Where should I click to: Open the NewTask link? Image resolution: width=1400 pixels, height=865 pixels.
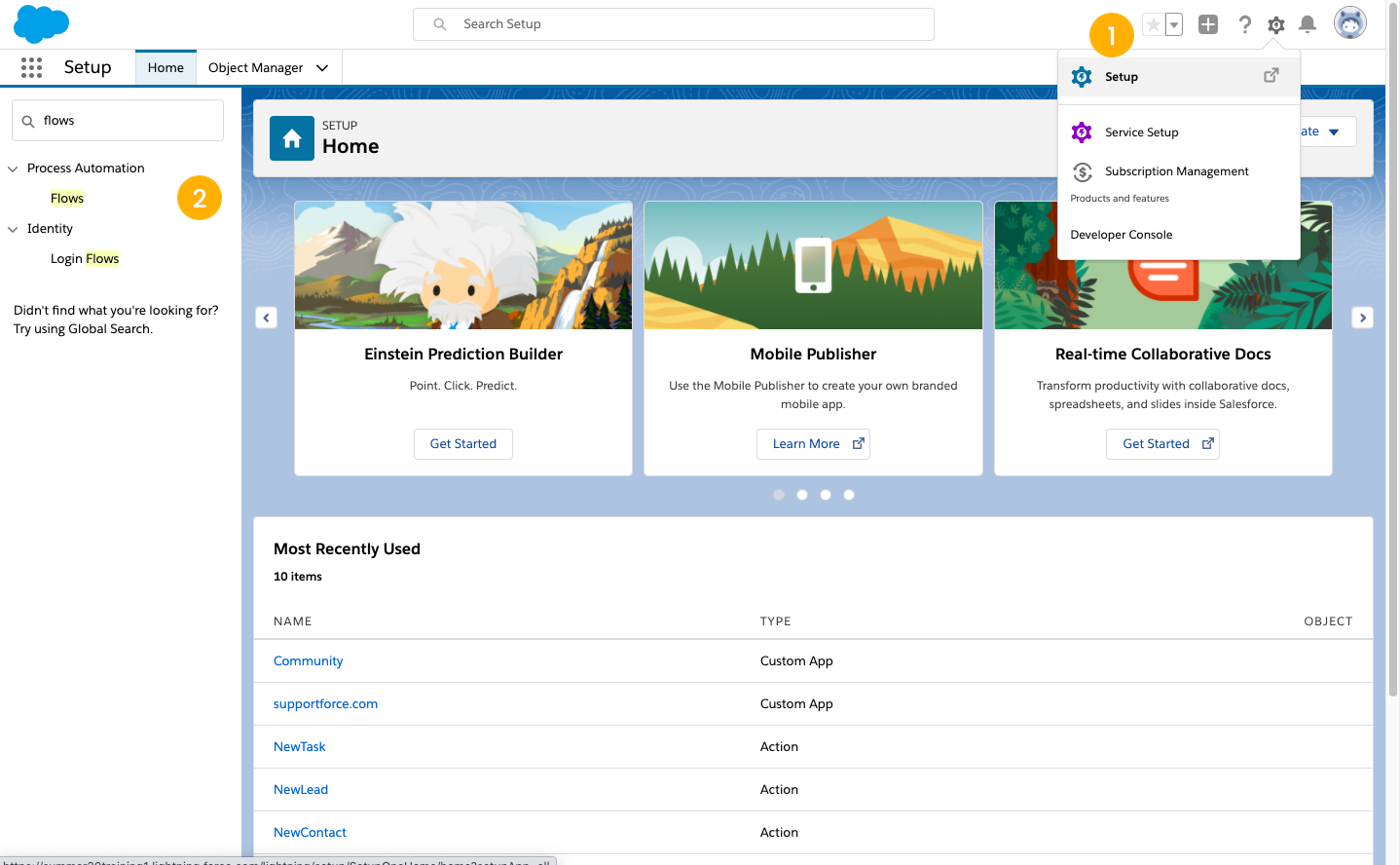[299, 746]
